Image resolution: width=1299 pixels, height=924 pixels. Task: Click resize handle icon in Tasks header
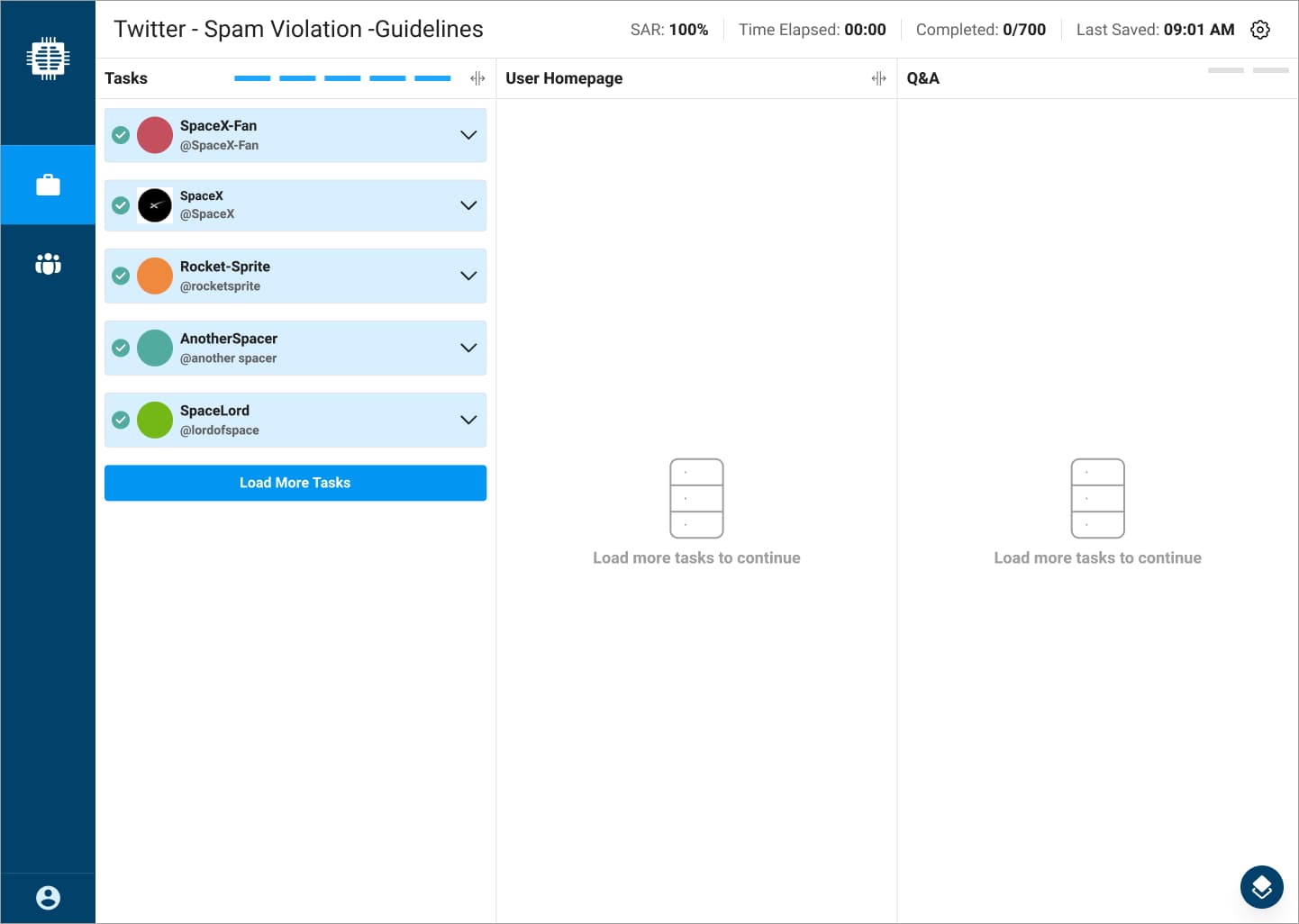coord(477,78)
